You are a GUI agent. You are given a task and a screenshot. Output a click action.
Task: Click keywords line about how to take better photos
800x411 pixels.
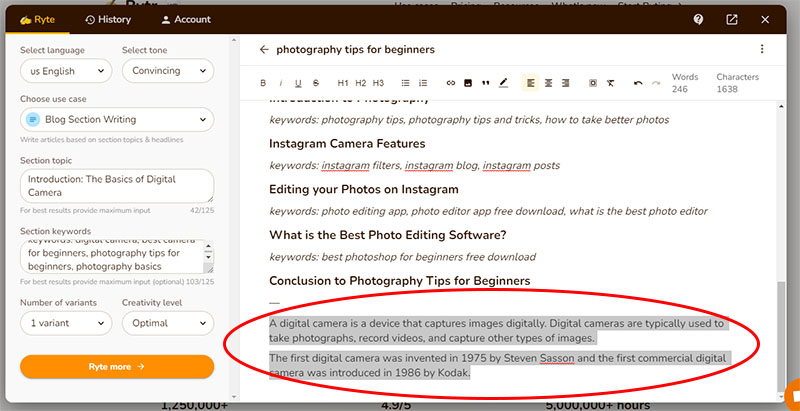[469, 120]
